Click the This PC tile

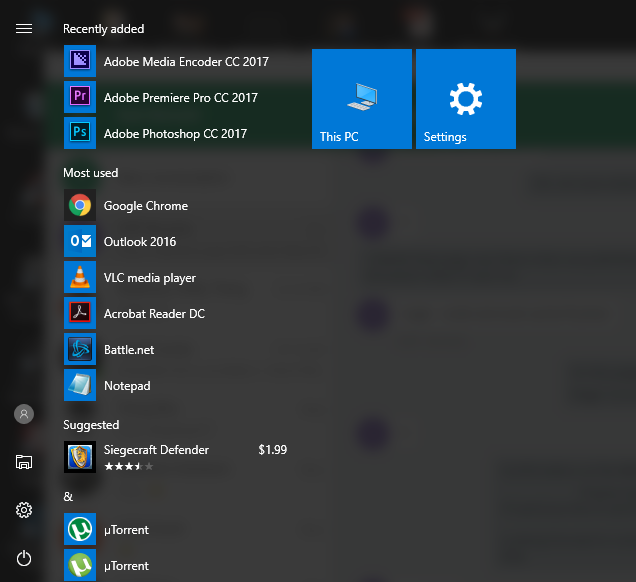click(x=362, y=99)
